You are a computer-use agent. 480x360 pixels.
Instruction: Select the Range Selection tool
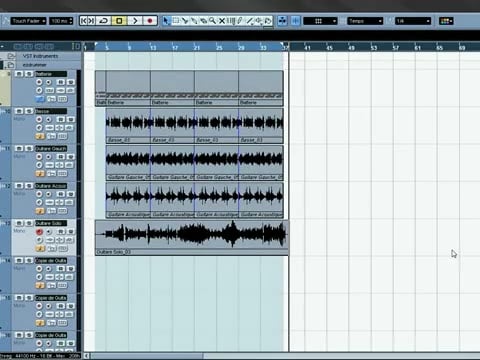[175, 21]
